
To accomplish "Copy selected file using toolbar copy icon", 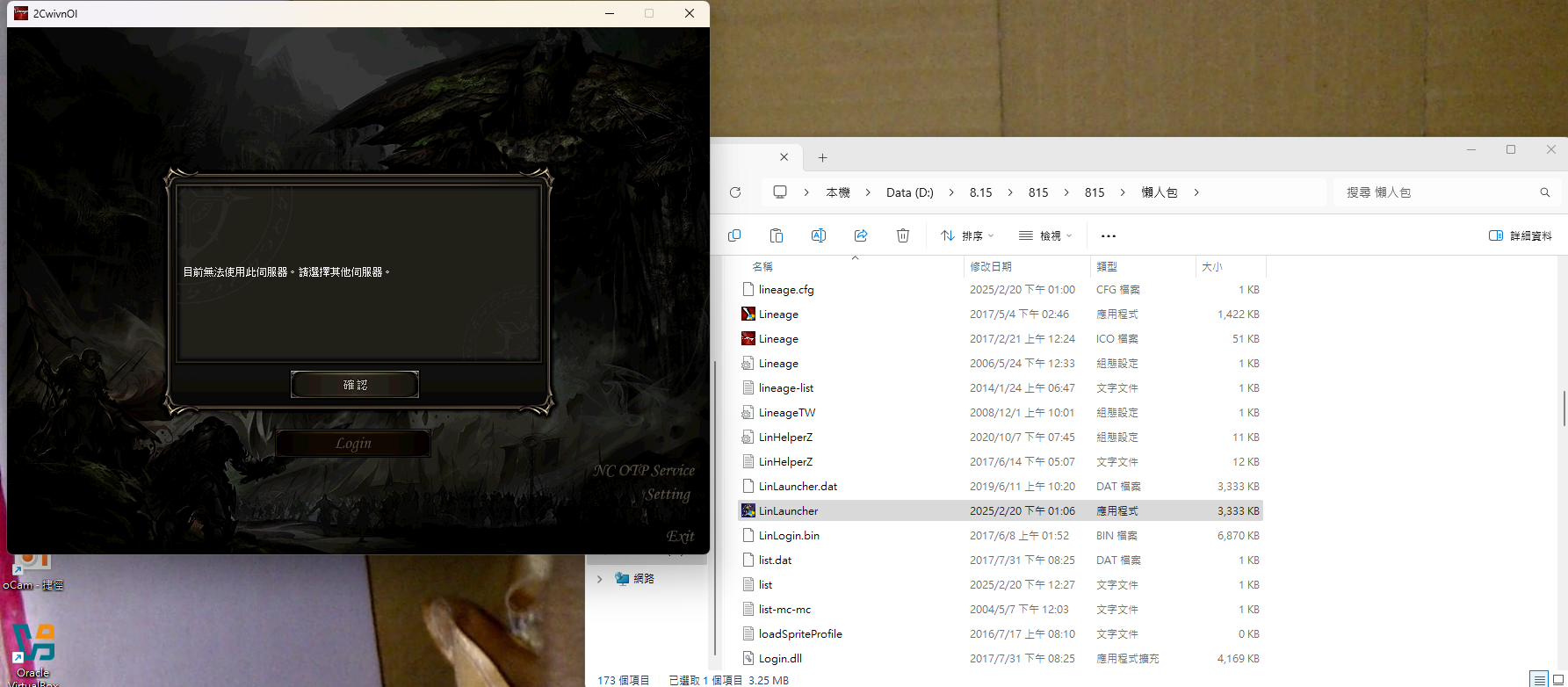I will (734, 235).
